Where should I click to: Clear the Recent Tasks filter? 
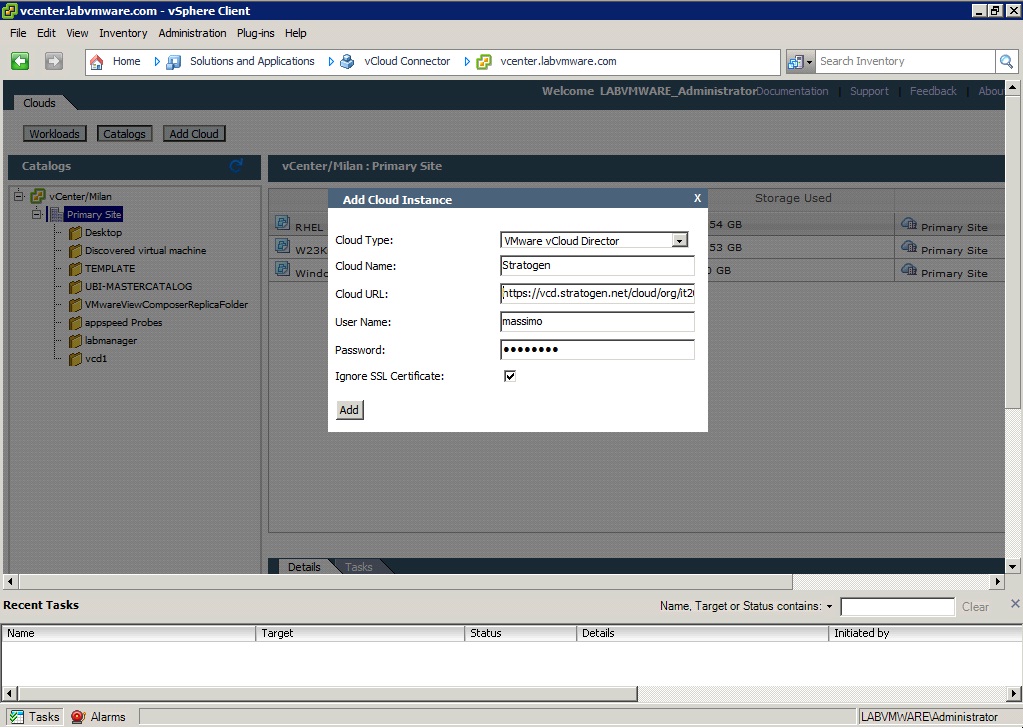pyautogui.click(x=975, y=607)
